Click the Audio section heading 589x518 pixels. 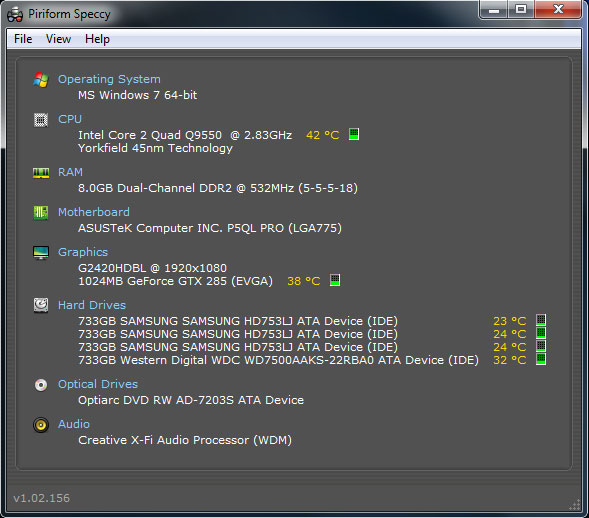74,424
